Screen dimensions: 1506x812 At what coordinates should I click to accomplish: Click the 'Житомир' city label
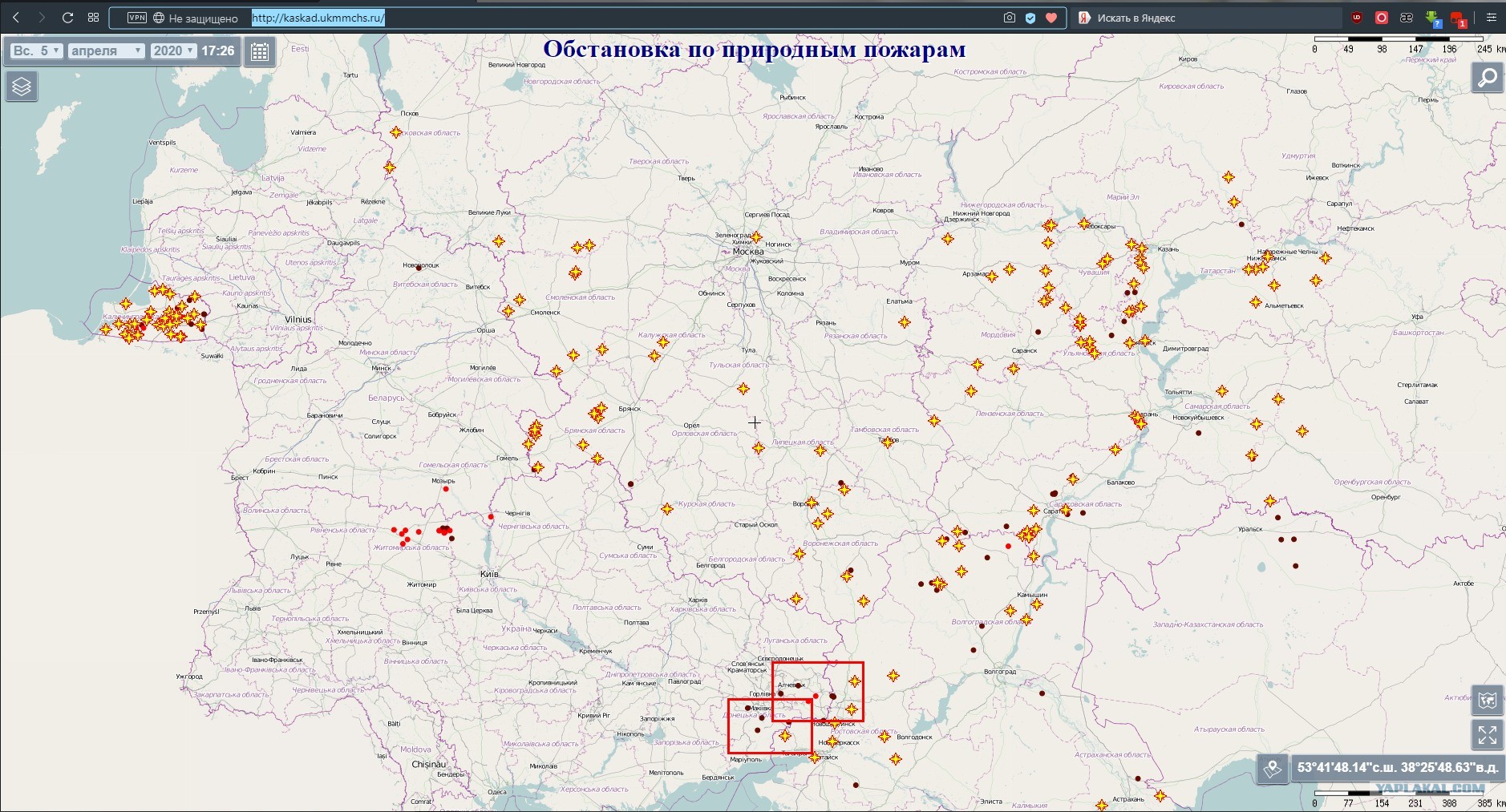(x=421, y=584)
